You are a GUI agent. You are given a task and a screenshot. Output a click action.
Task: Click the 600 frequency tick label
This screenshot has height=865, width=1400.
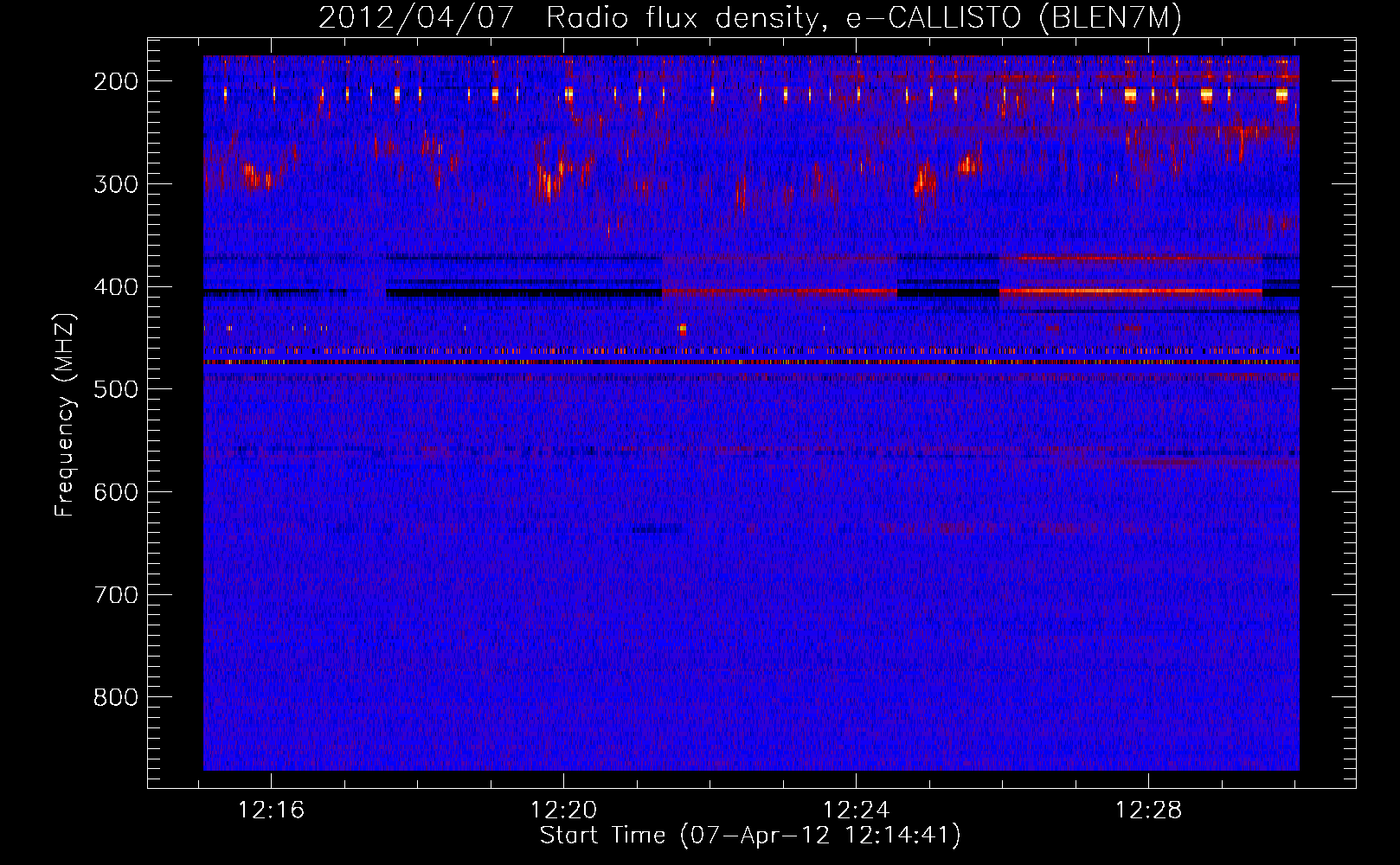(x=116, y=492)
